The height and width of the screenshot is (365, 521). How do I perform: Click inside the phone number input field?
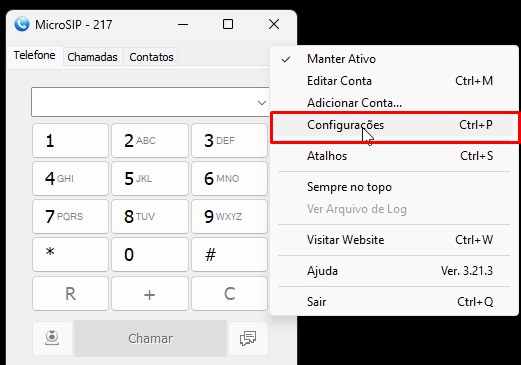pyautogui.click(x=143, y=102)
